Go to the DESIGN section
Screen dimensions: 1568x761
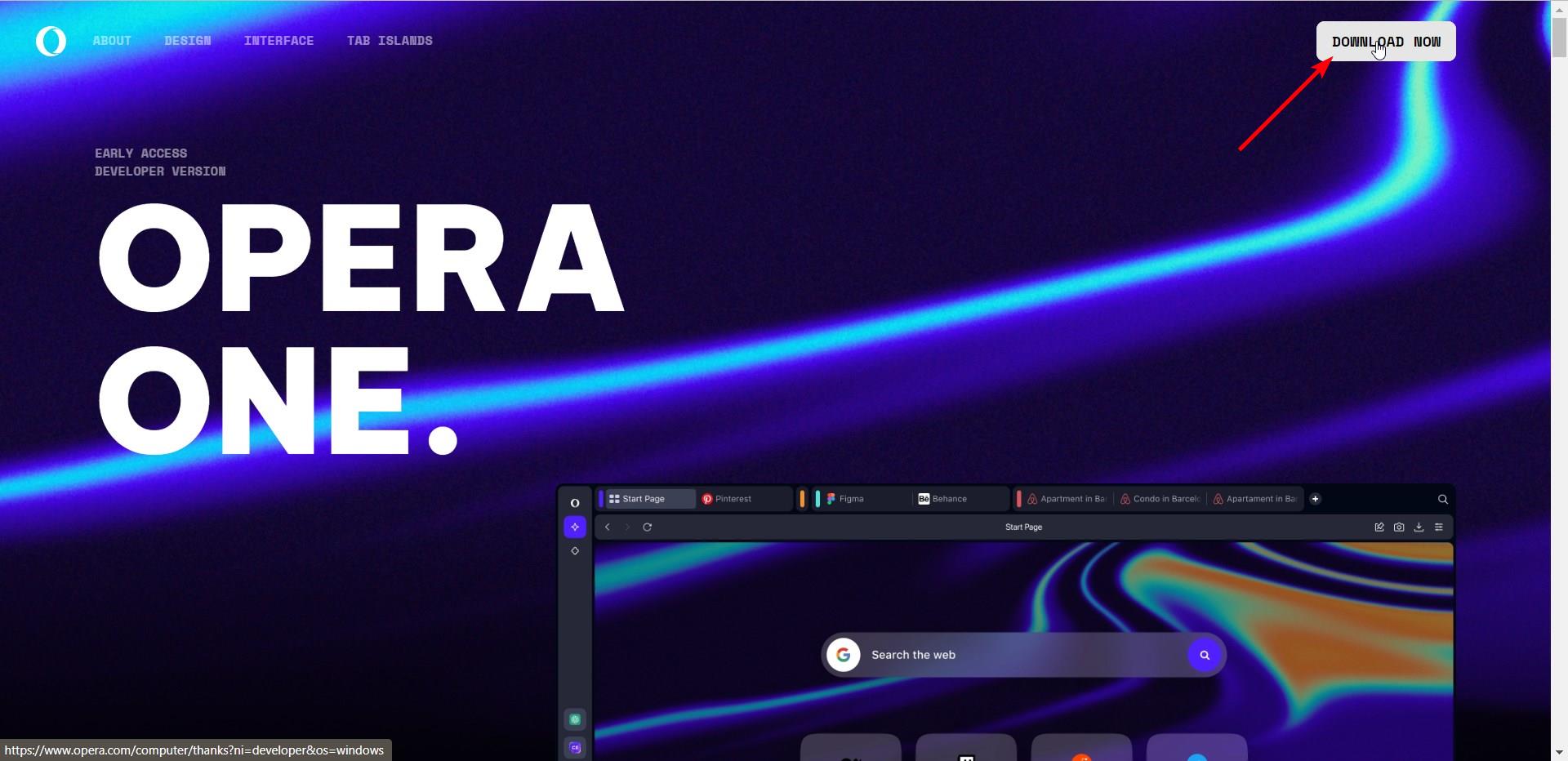188,41
